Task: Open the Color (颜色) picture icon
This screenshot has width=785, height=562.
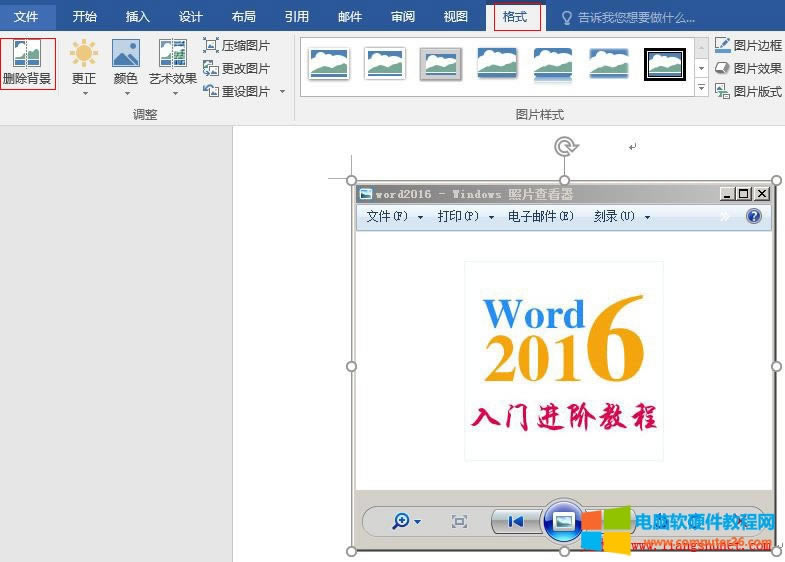Action: coord(125,55)
